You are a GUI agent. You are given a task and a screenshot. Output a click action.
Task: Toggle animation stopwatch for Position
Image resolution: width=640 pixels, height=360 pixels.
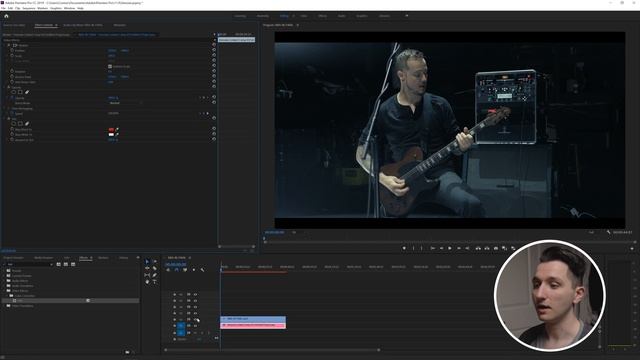(x=12, y=50)
